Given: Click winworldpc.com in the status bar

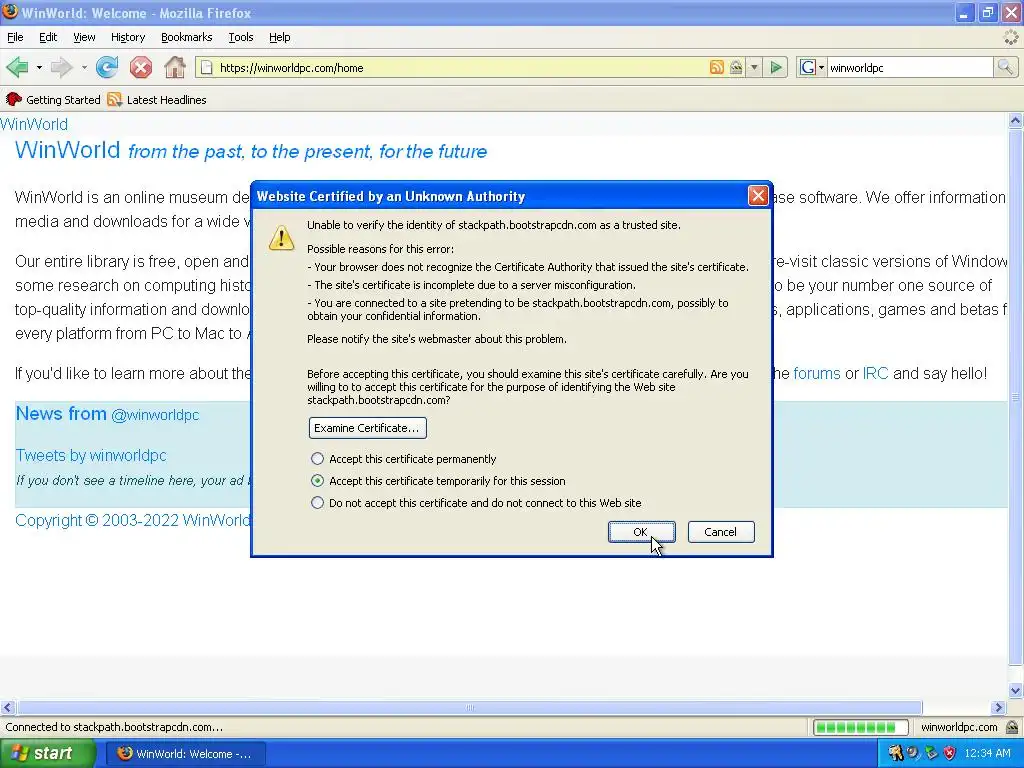Looking at the screenshot, I should [x=959, y=727].
